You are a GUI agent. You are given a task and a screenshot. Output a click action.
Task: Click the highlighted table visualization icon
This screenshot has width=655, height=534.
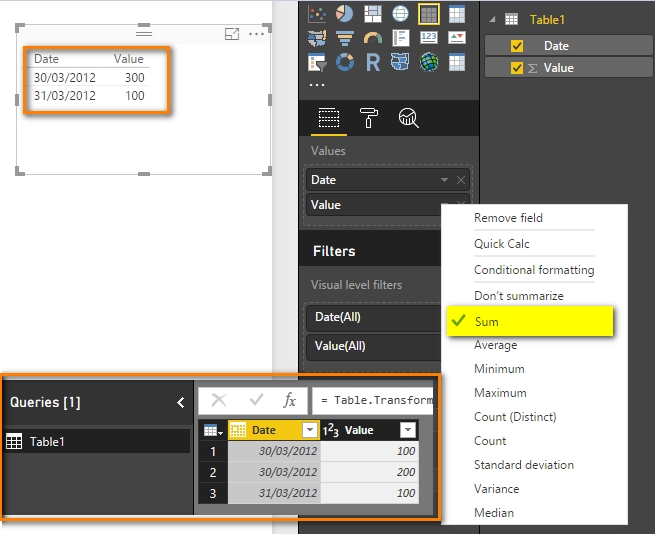tap(429, 14)
